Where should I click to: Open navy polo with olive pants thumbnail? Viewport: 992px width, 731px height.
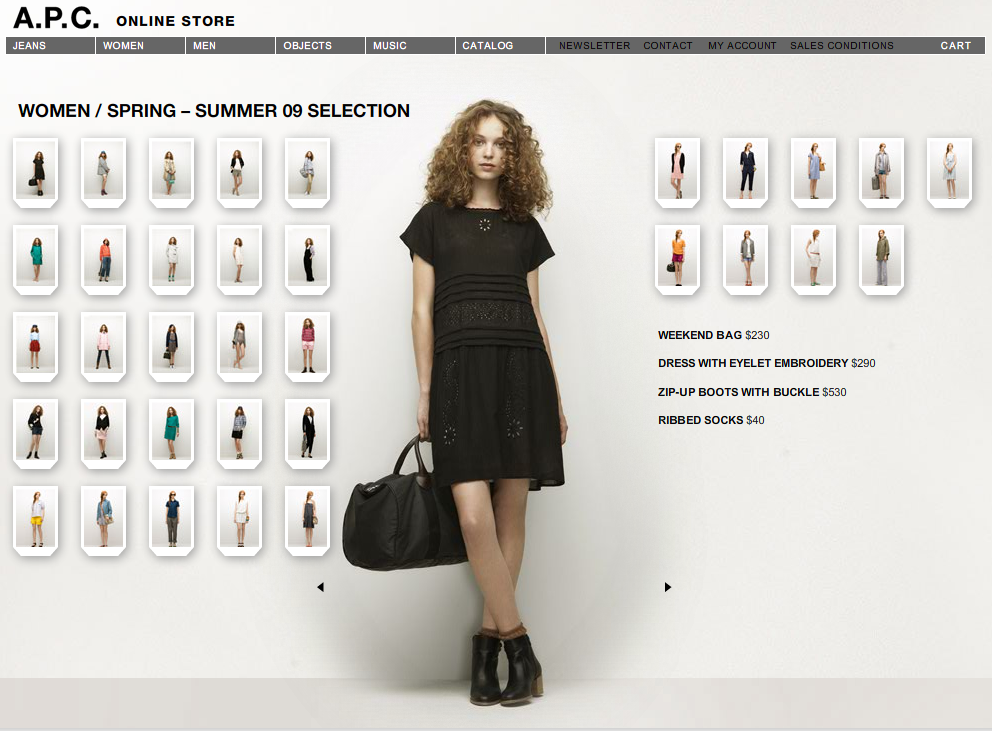pyautogui.click(x=171, y=520)
